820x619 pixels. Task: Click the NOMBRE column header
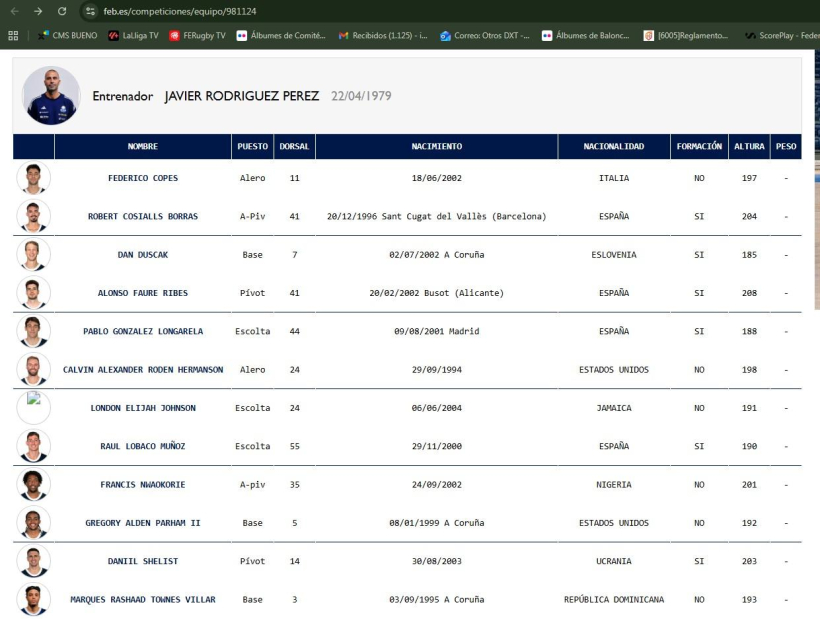pos(143,146)
